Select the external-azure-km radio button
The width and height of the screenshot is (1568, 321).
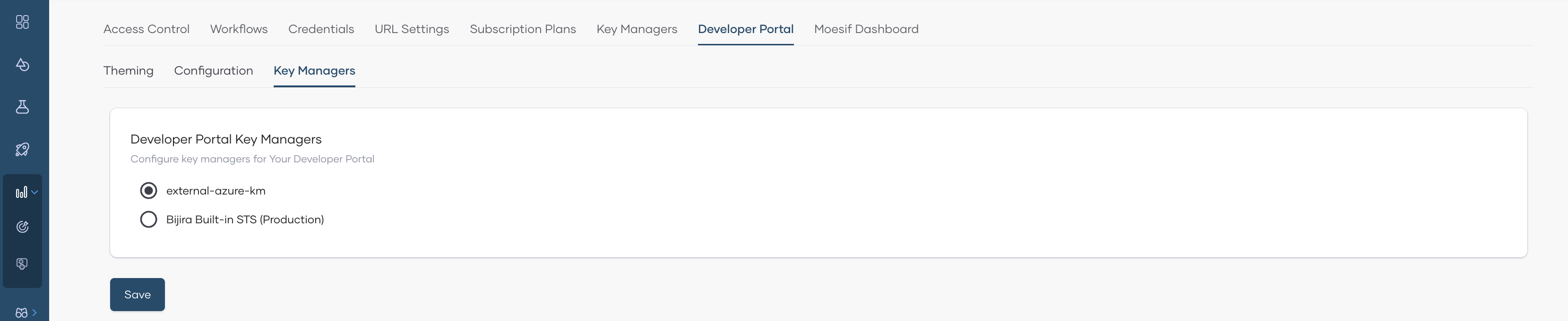(148, 191)
